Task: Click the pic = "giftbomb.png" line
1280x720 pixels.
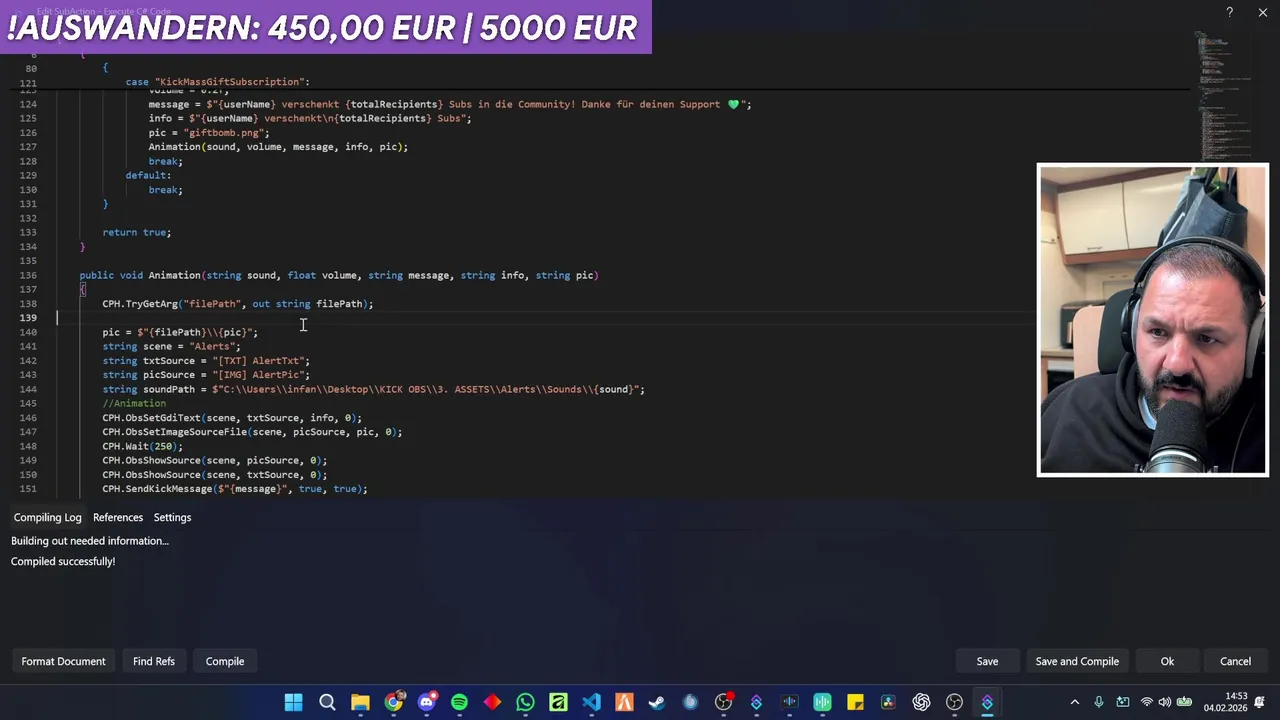Action: (209, 133)
